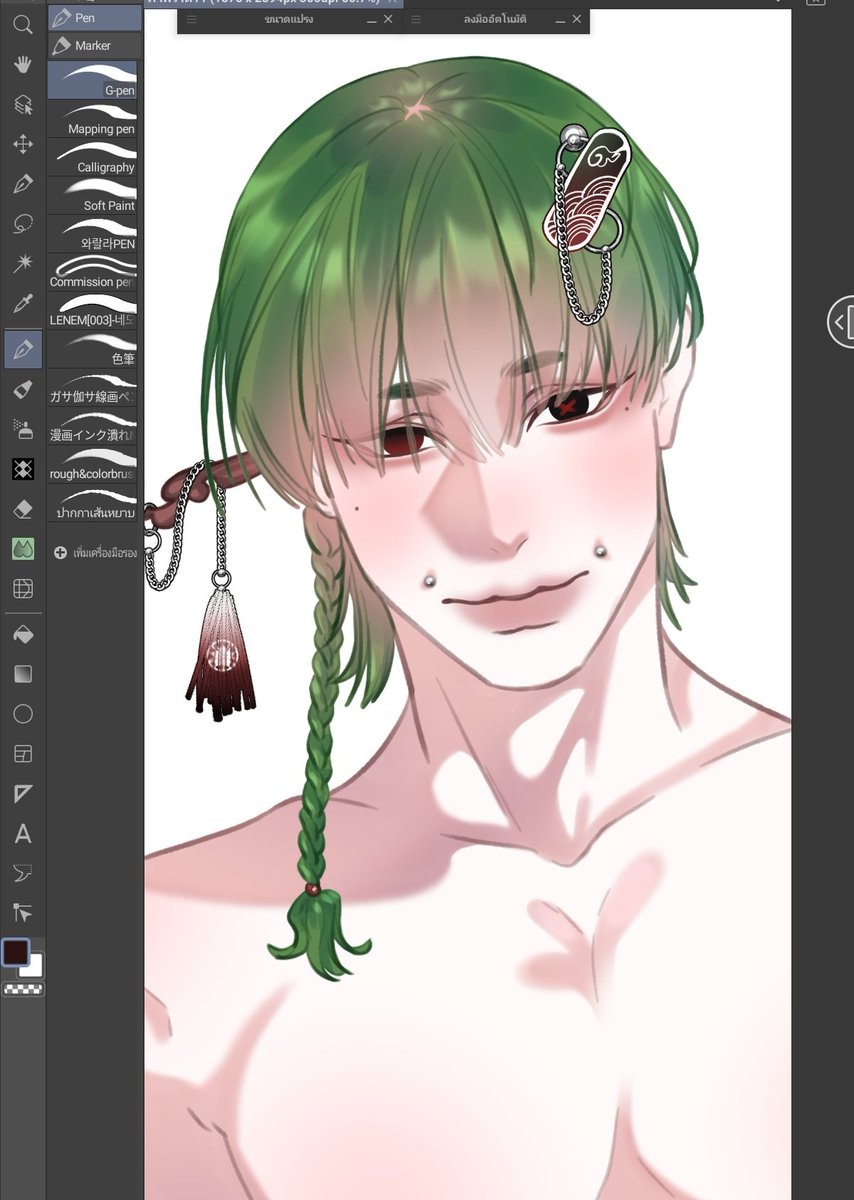Choose the Commission pen brush

pyautogui.click(x=92, y=271)
